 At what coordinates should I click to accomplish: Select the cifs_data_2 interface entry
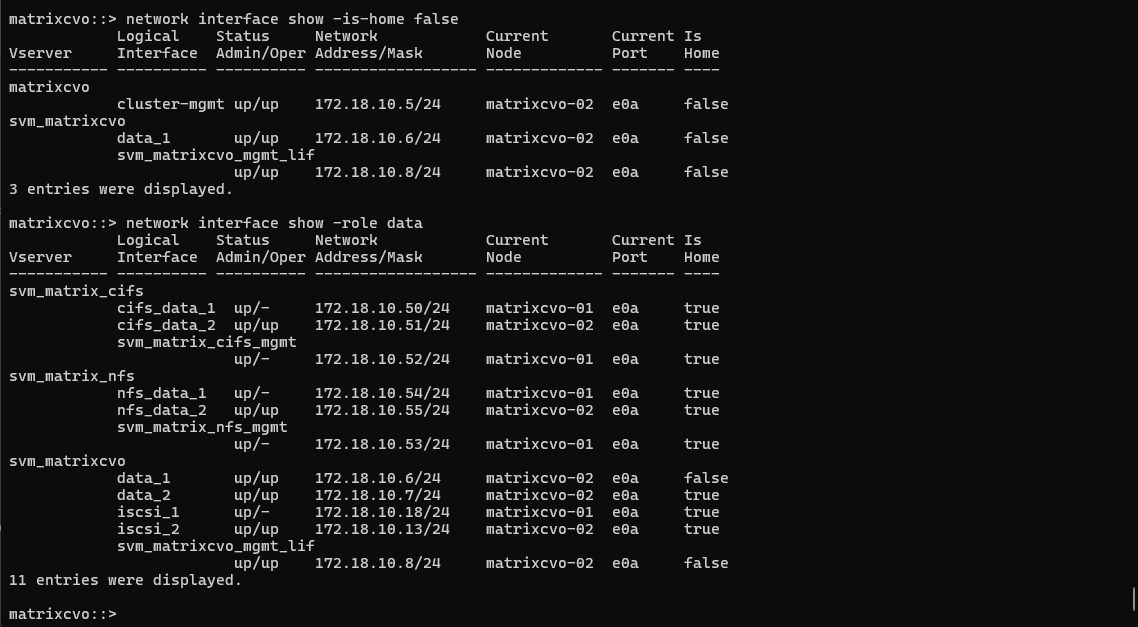165,325
